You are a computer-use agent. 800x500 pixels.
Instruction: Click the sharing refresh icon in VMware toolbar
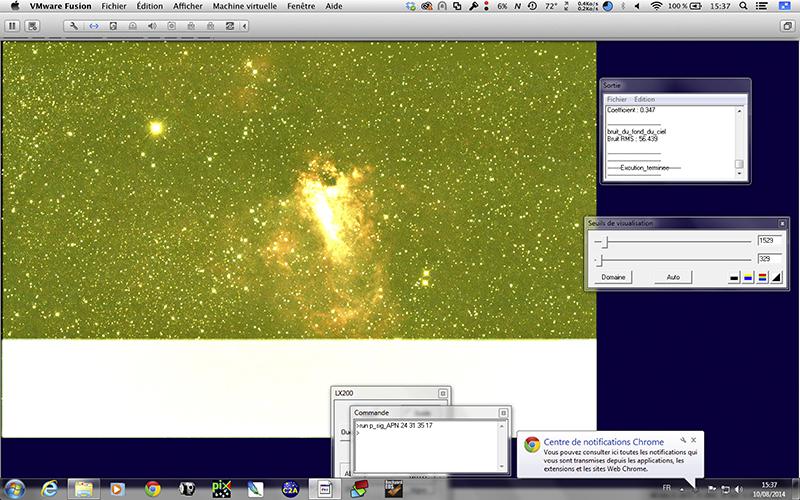pos(230,26)
